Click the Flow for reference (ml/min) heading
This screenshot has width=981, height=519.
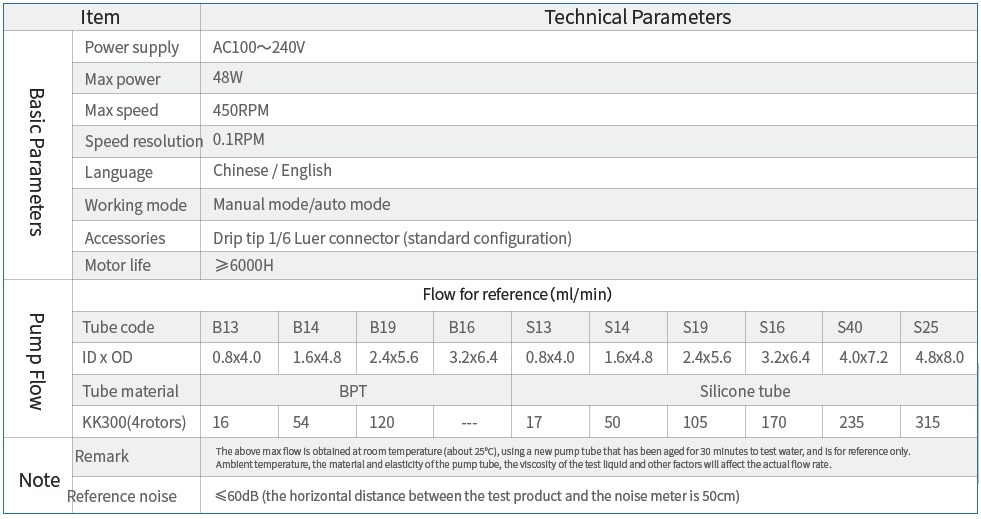(517, 294)
